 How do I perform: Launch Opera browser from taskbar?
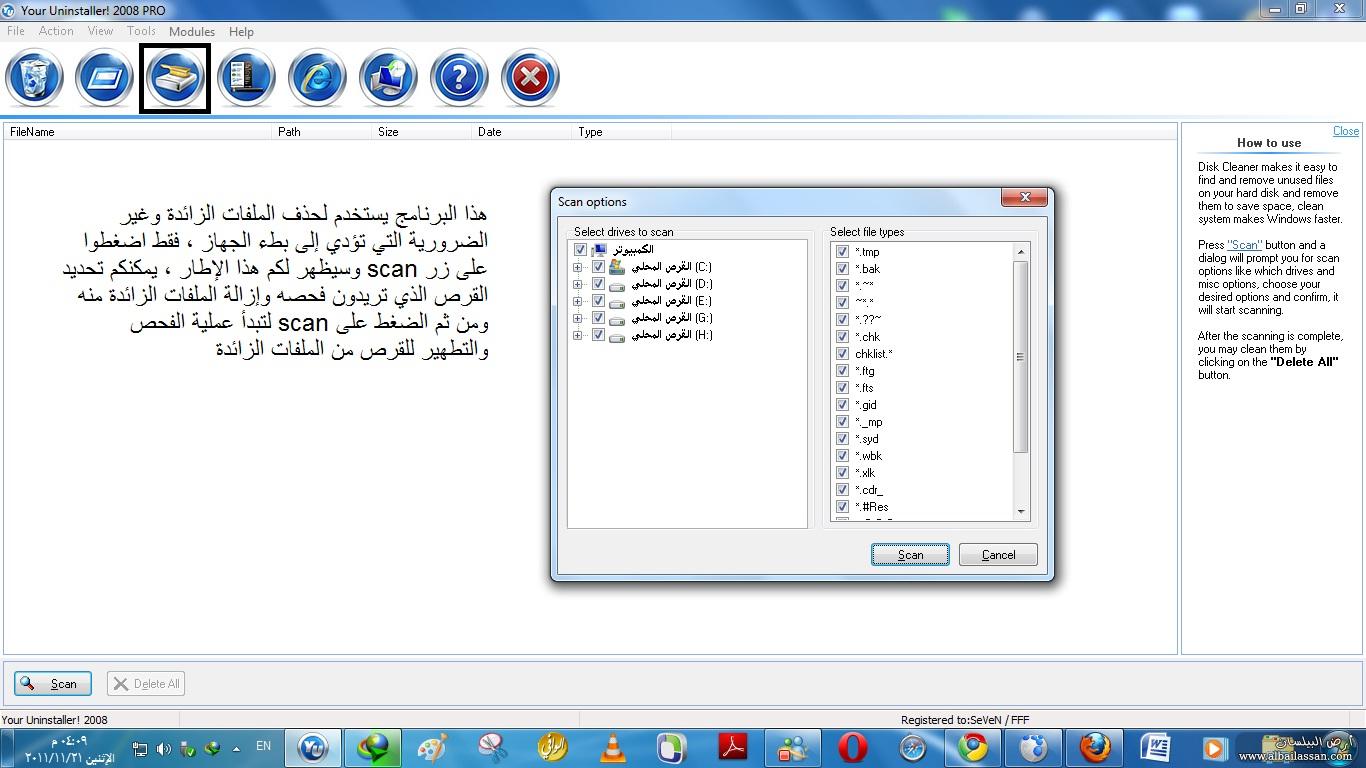coord(853,748)
